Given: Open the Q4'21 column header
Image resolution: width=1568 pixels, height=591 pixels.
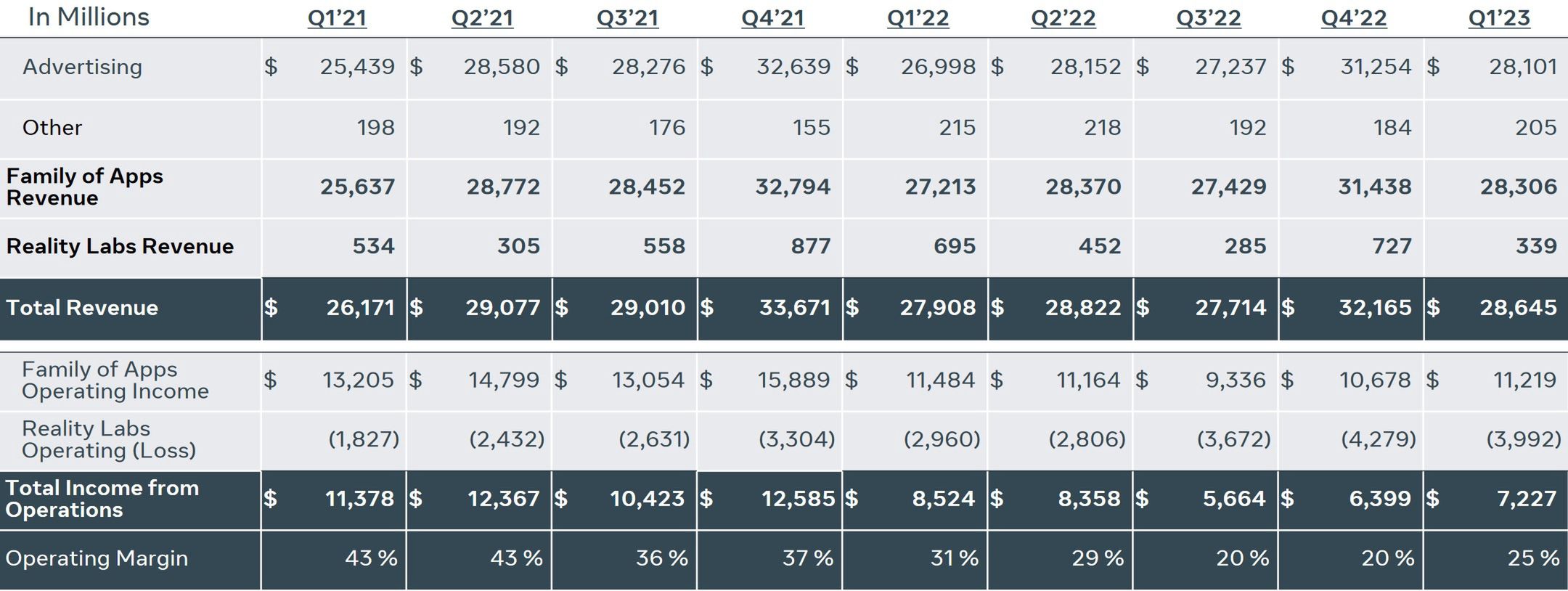Looking at the screenshot, I should (x=772, y=17).
